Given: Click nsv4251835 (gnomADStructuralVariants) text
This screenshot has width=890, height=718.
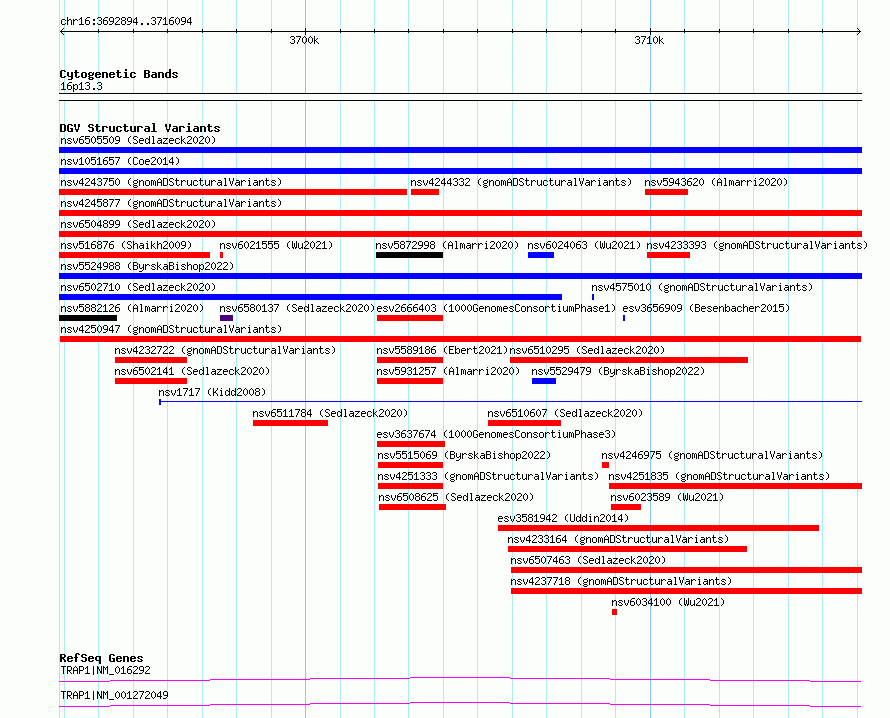Looking at the screenshot, I should coord(719,476).
